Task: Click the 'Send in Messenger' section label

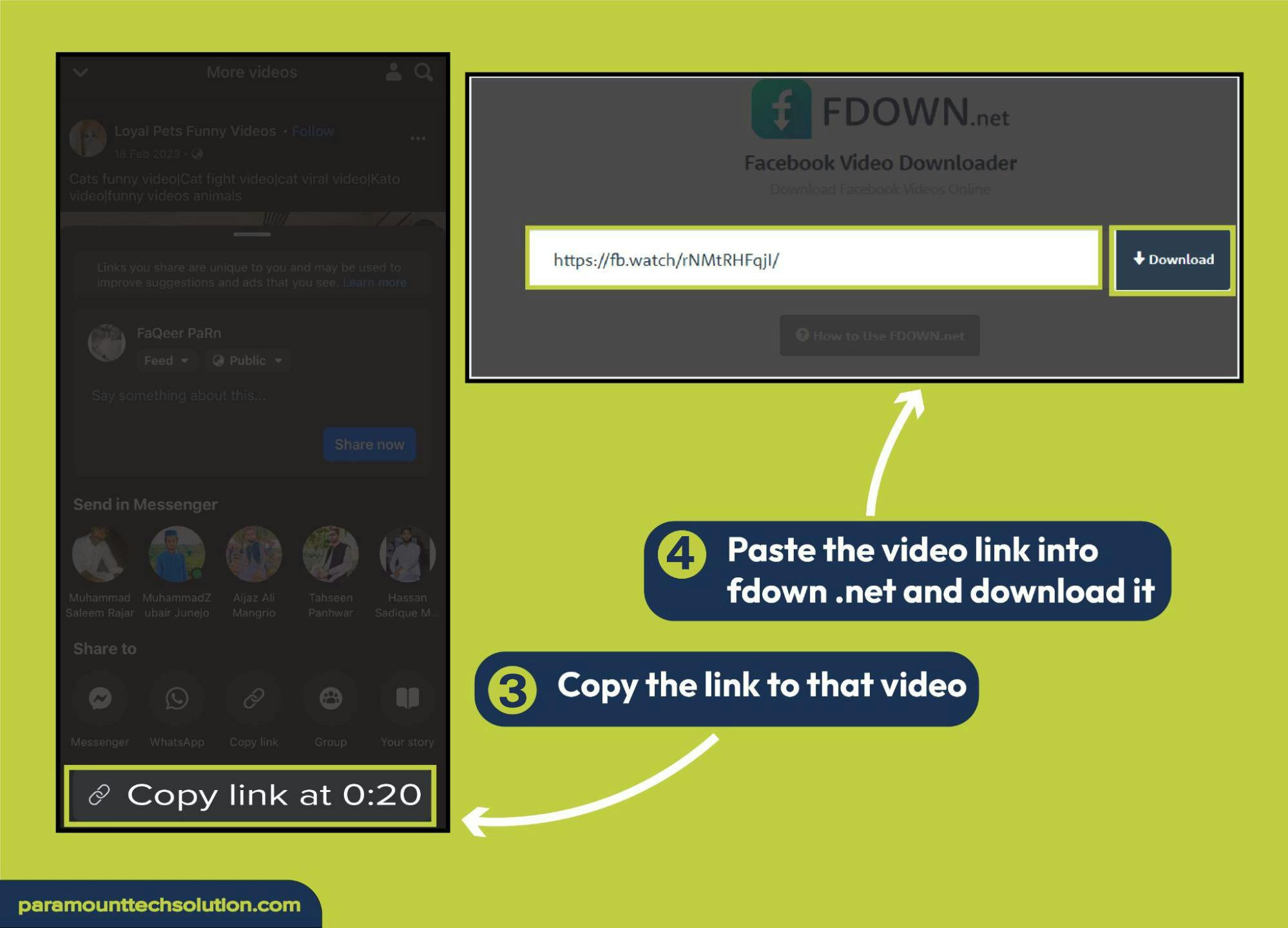Action: [145, 505]
